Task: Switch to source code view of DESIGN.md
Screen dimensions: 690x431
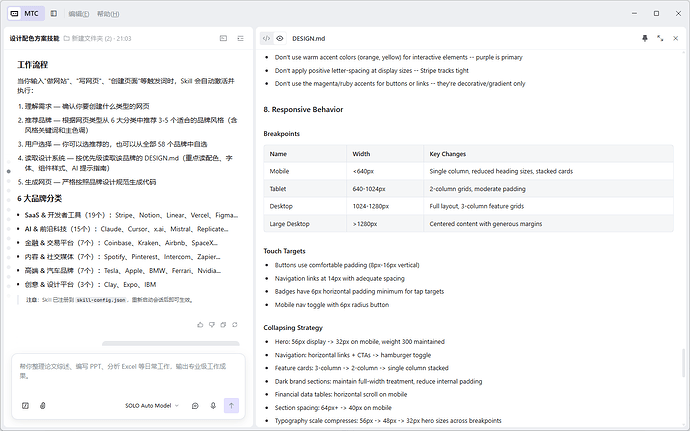Action: point(266,38)
